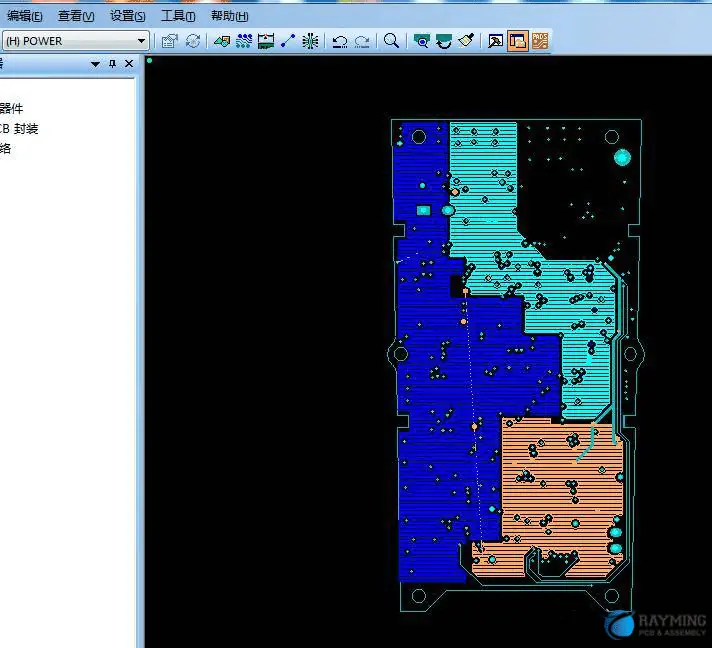This screenshot has height=648, width=712.
Task: Click the PADS icon at toolbar end
Action: (x=540, y=41)
